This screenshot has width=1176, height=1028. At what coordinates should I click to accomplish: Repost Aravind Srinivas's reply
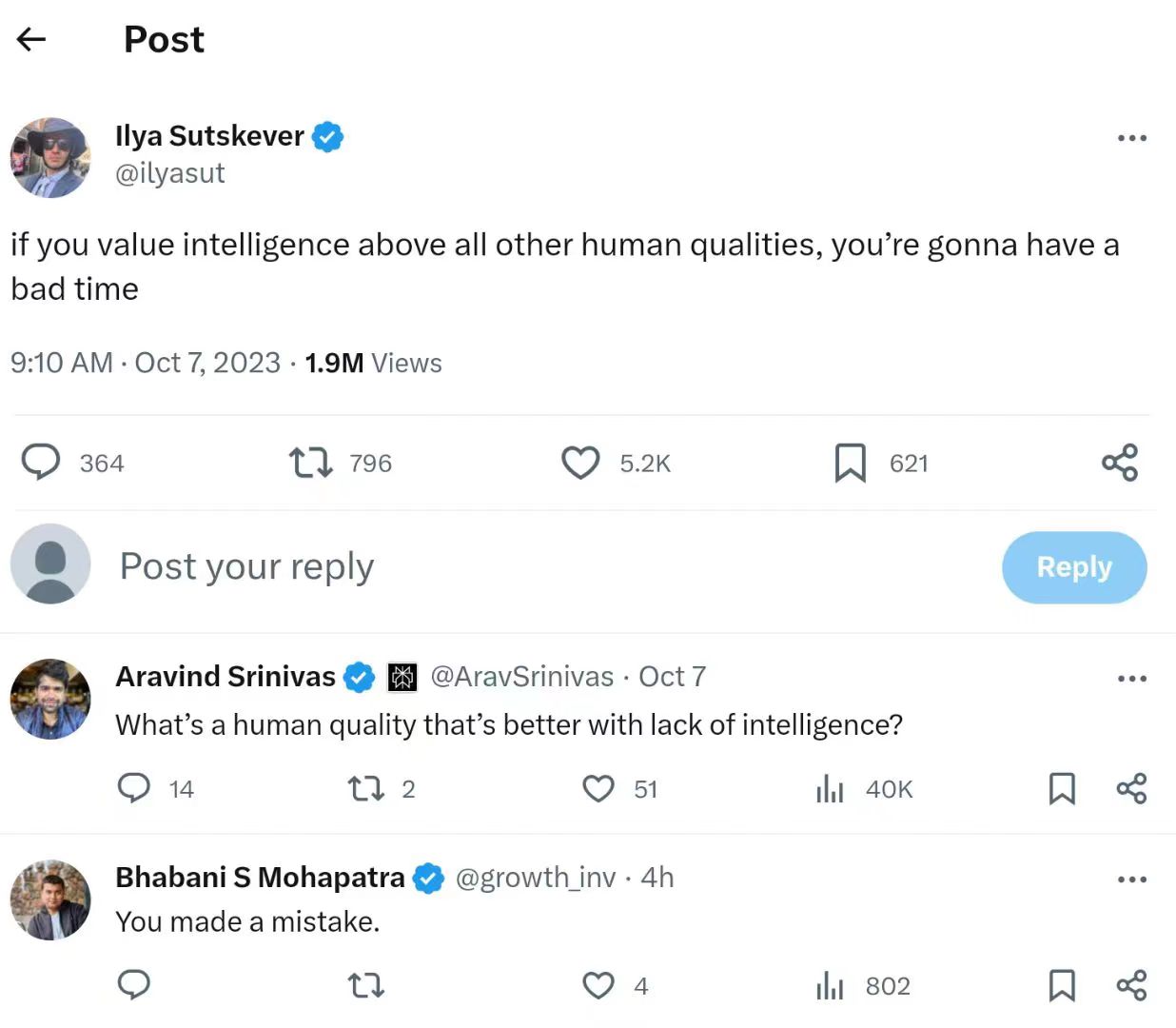pyautogui.click(x=365, y=788)
